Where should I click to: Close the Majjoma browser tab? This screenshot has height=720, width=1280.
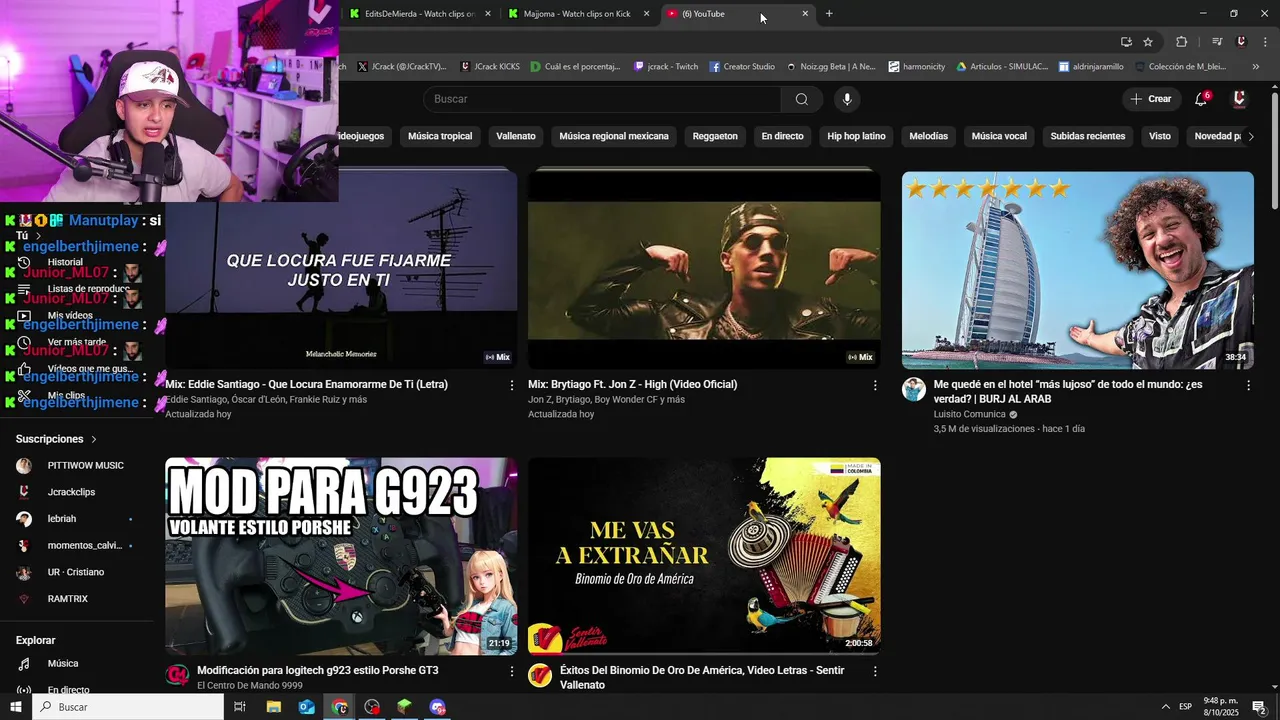point(646,14)
